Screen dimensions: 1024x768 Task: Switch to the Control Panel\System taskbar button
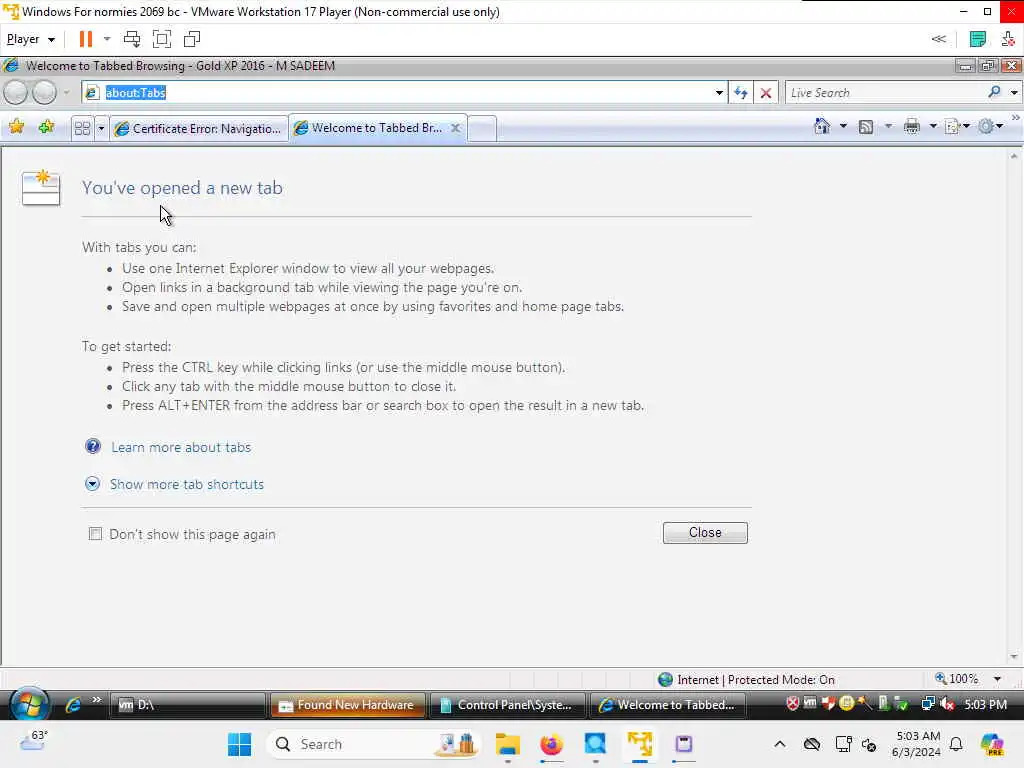508,705
